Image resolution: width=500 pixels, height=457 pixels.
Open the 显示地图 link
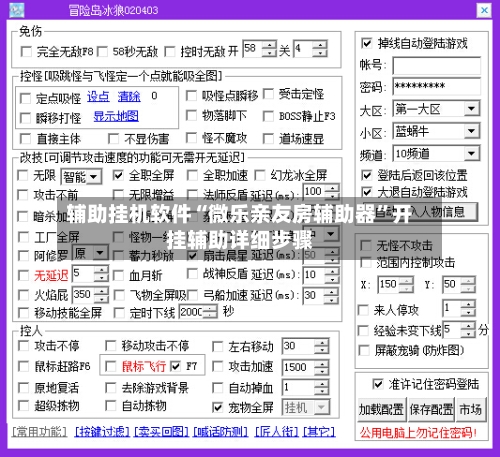pyautogui.click(x=116, y=116)
